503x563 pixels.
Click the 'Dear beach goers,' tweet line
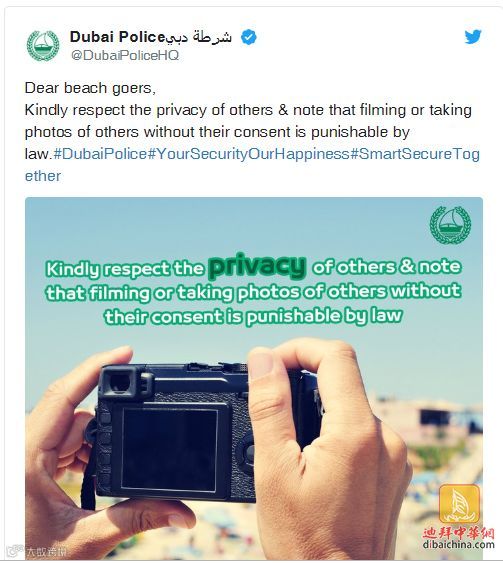tap(90, 88)
